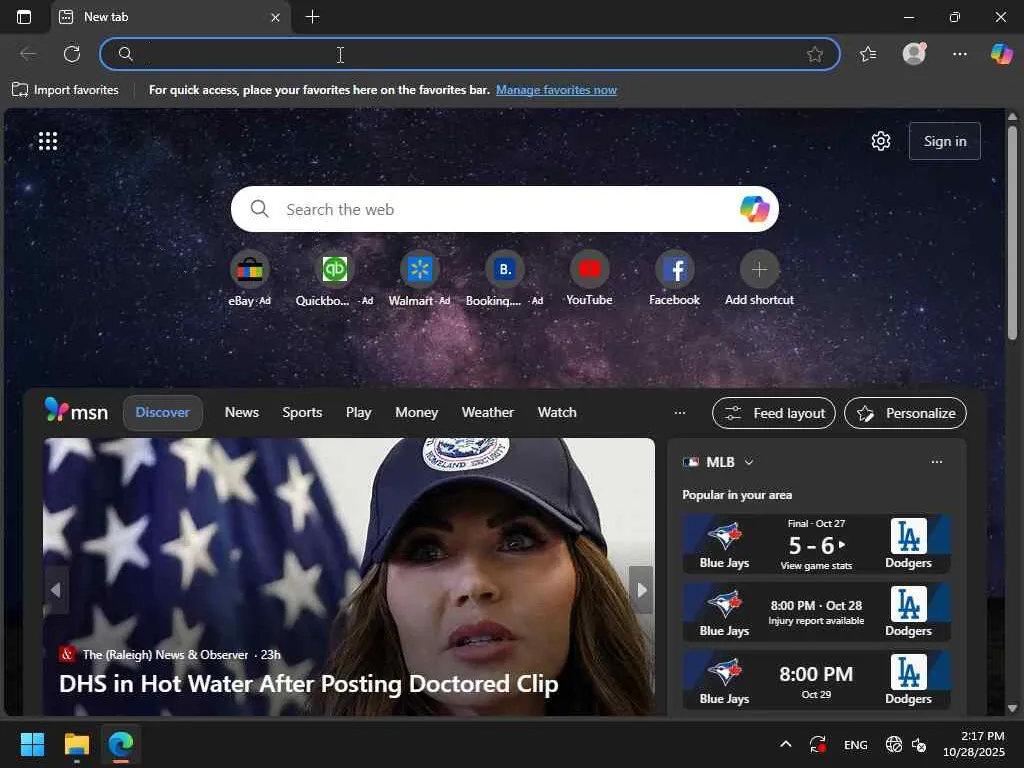
Task: Click The (Raleigh) News & Observer source
Action: tap(165, 654)
